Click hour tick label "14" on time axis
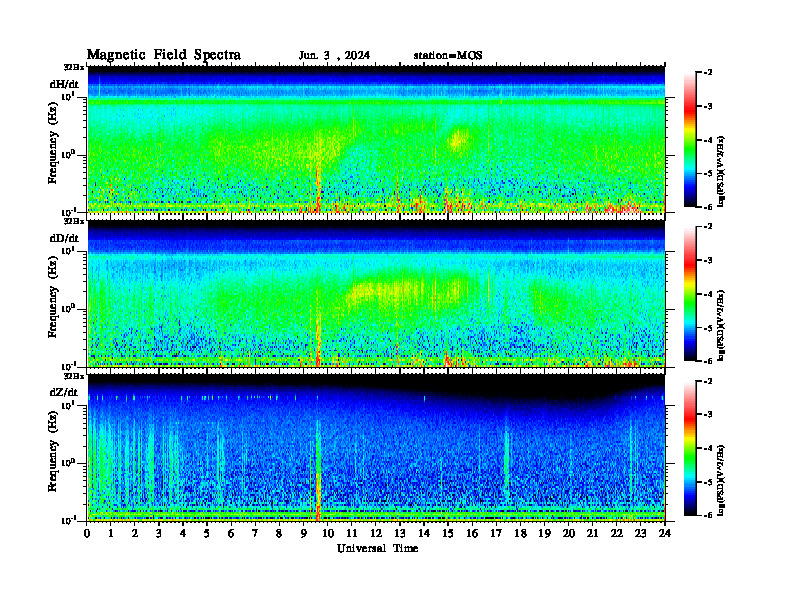Viewport: 792px width, 612px height. pyautogui.click(x=424, y=533)
